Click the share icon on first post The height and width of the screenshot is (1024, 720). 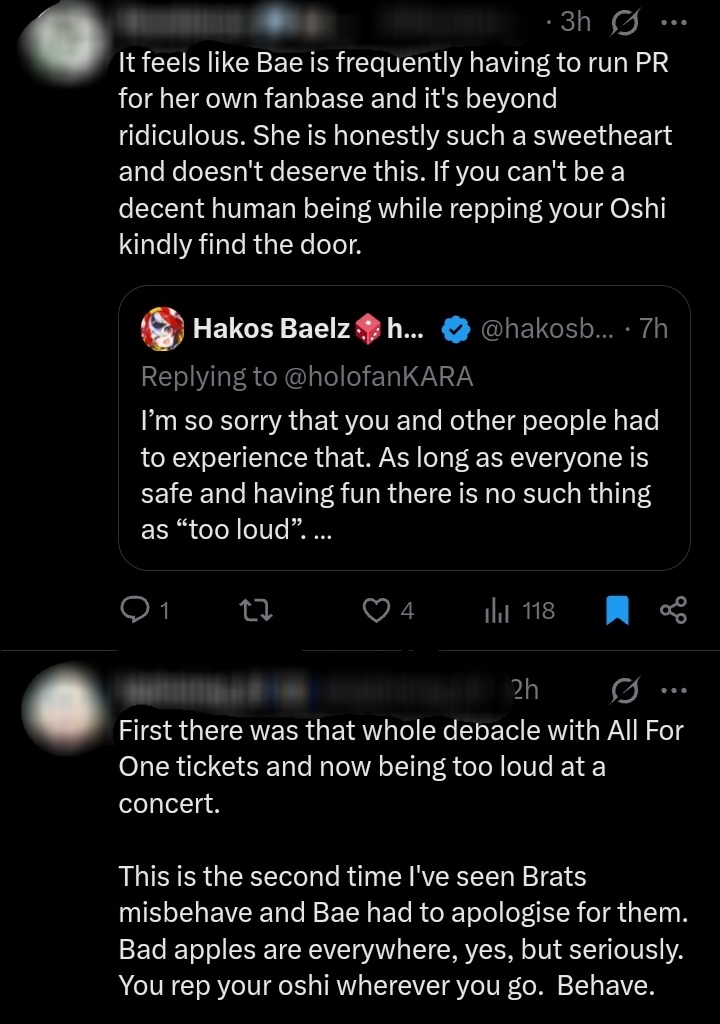point(674,610)
